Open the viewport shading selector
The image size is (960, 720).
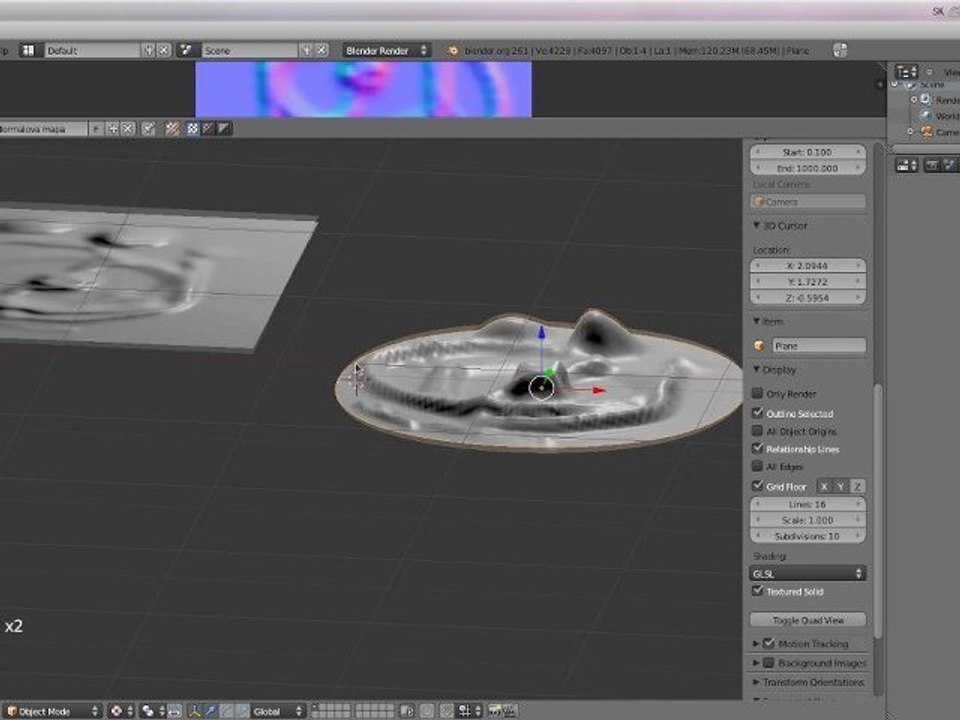point(120,711)
